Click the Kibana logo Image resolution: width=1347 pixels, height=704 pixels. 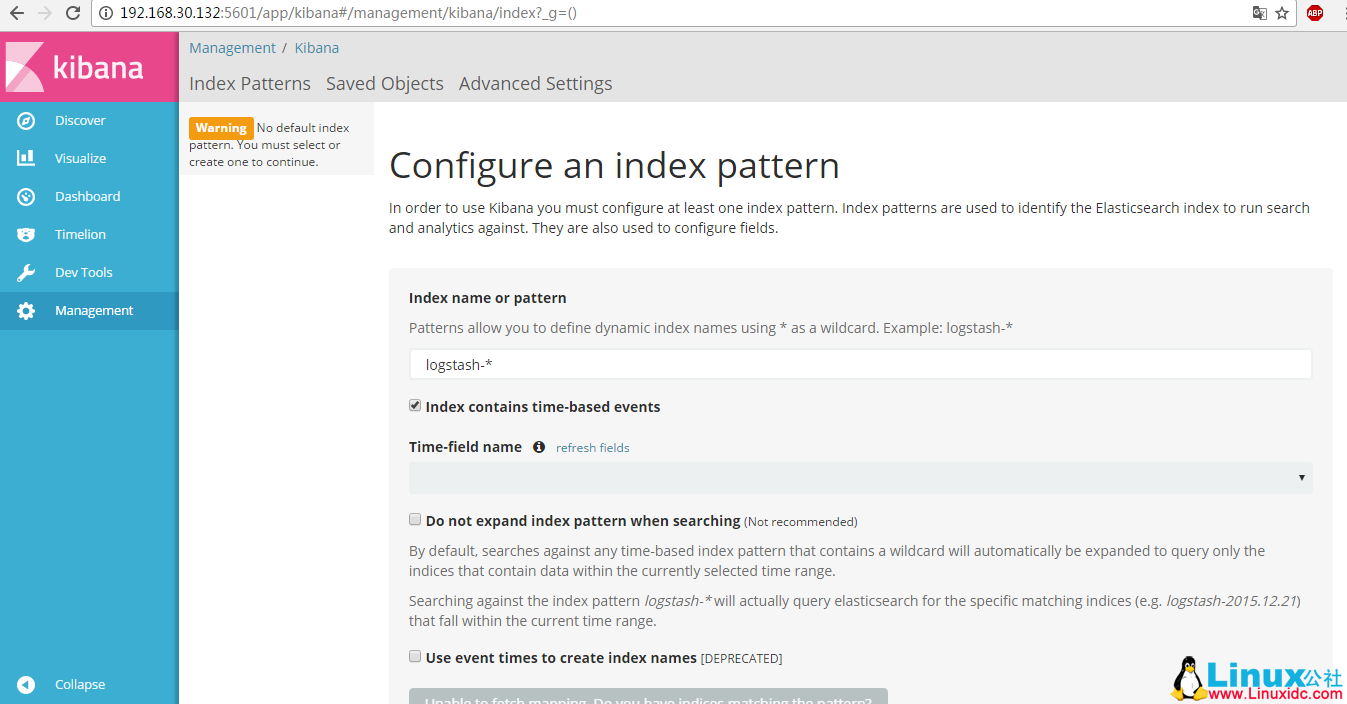pyautogui.click(x=75, y=67)
